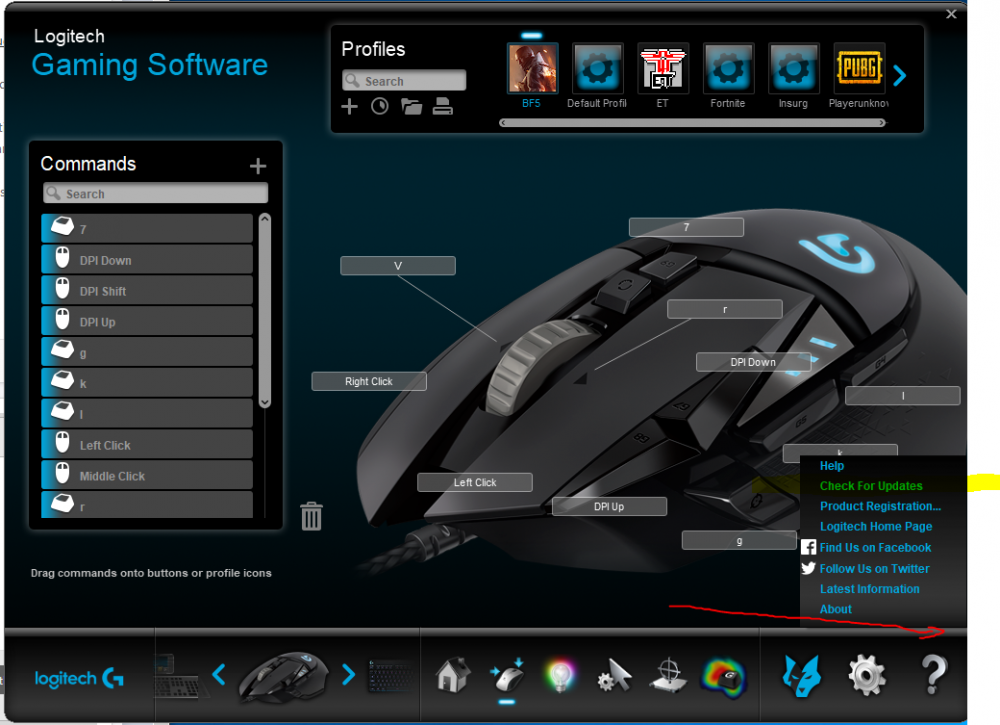Click the Profiles search field
The width and height of the screenshot is (1000, 725).
click(404, 81)
